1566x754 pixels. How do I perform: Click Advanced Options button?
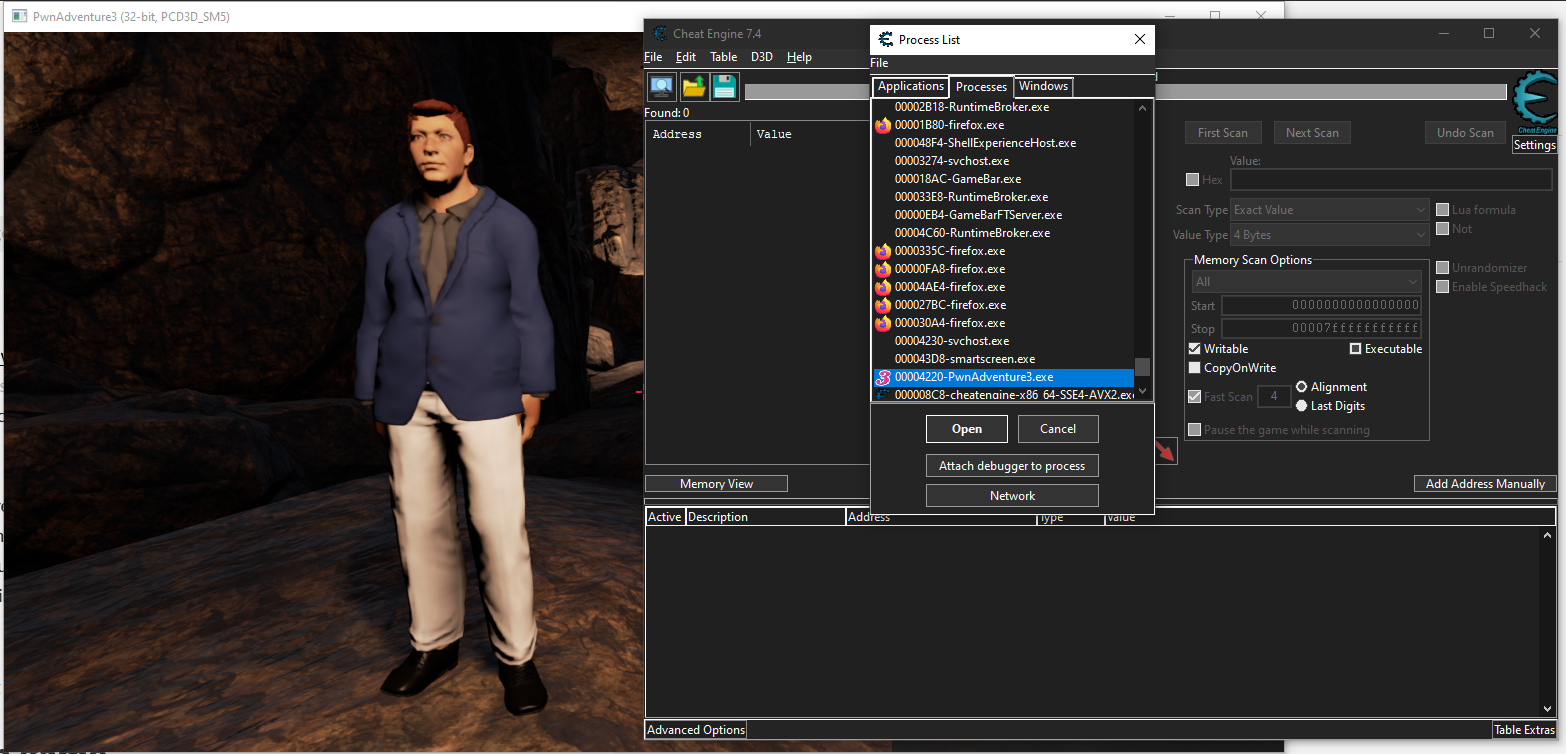tap(696, 730)
